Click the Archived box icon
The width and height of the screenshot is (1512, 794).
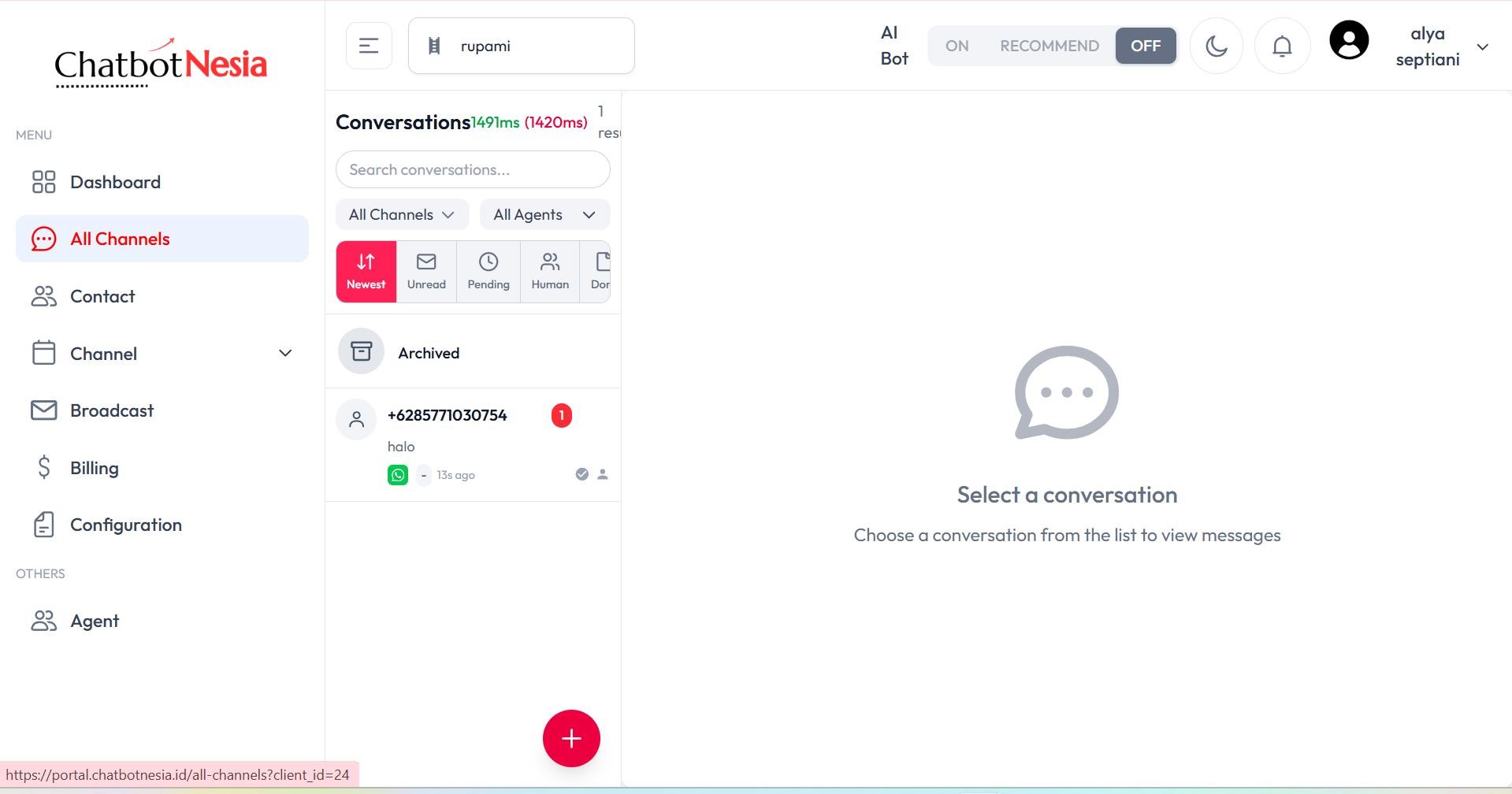pyautogui.click(x=361, y=351)
